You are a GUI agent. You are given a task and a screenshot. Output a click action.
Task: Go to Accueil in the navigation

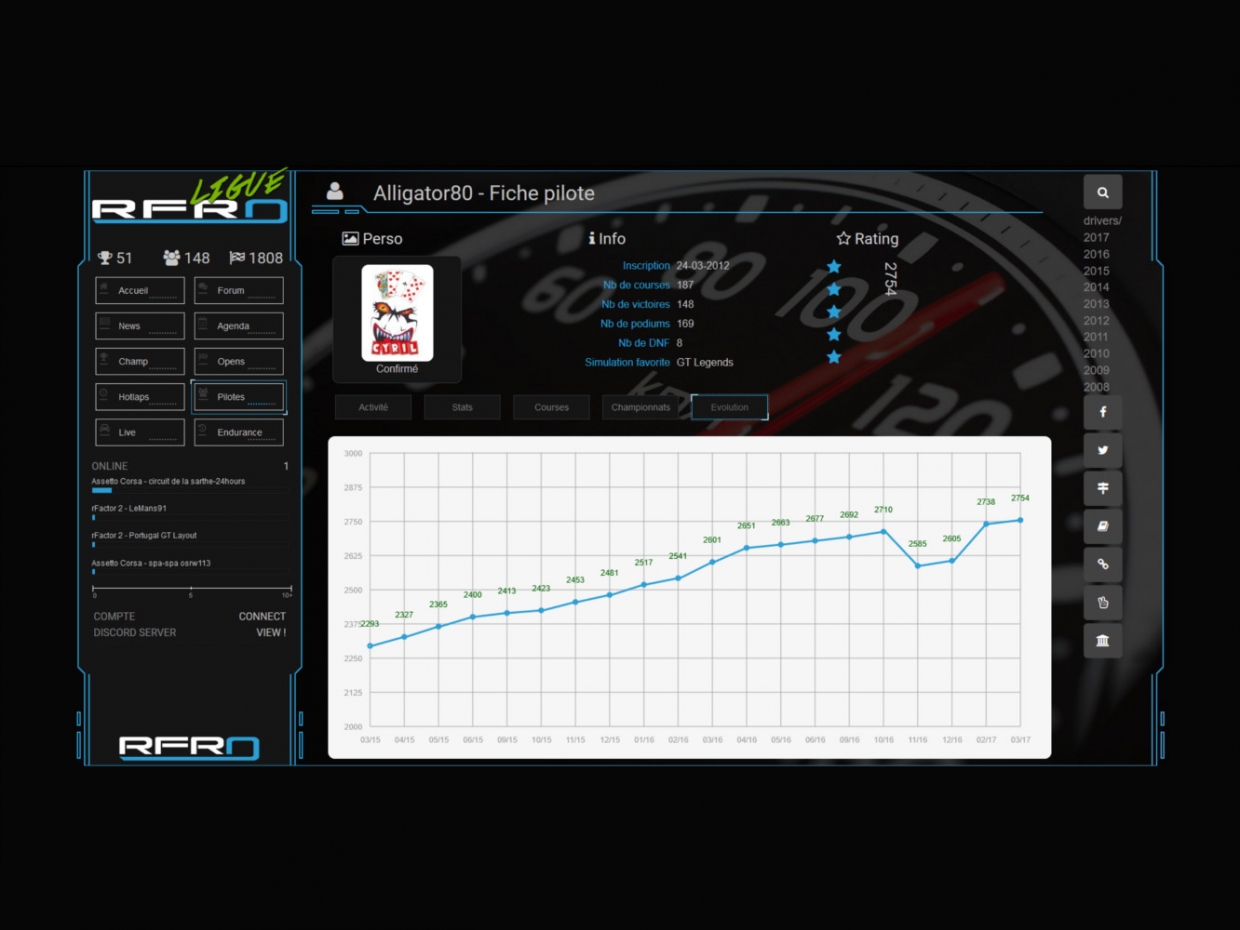[x=140, y=291]
